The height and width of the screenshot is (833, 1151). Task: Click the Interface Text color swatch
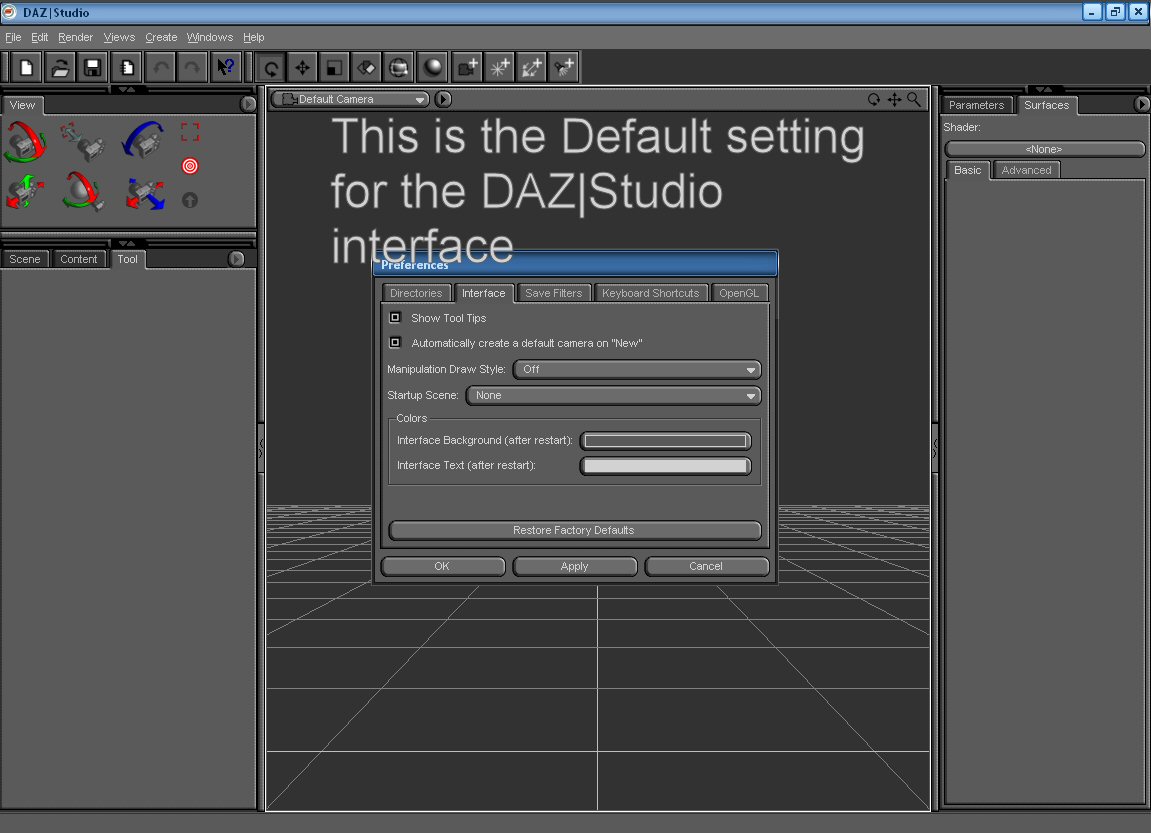(x=665, y=466)
